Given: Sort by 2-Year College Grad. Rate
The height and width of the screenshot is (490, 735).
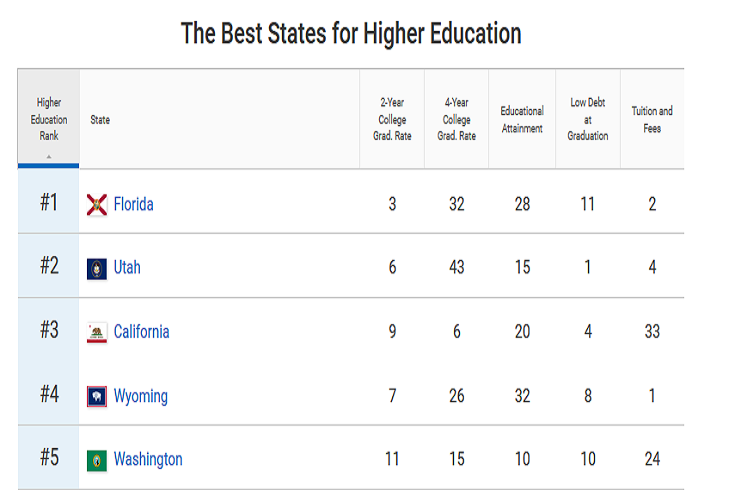Looking at the screenshot, I should coord(392,119).
